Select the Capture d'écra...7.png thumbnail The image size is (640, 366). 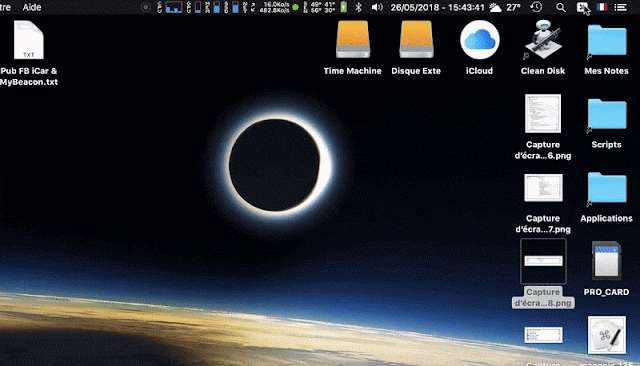(x=543, y=188)
